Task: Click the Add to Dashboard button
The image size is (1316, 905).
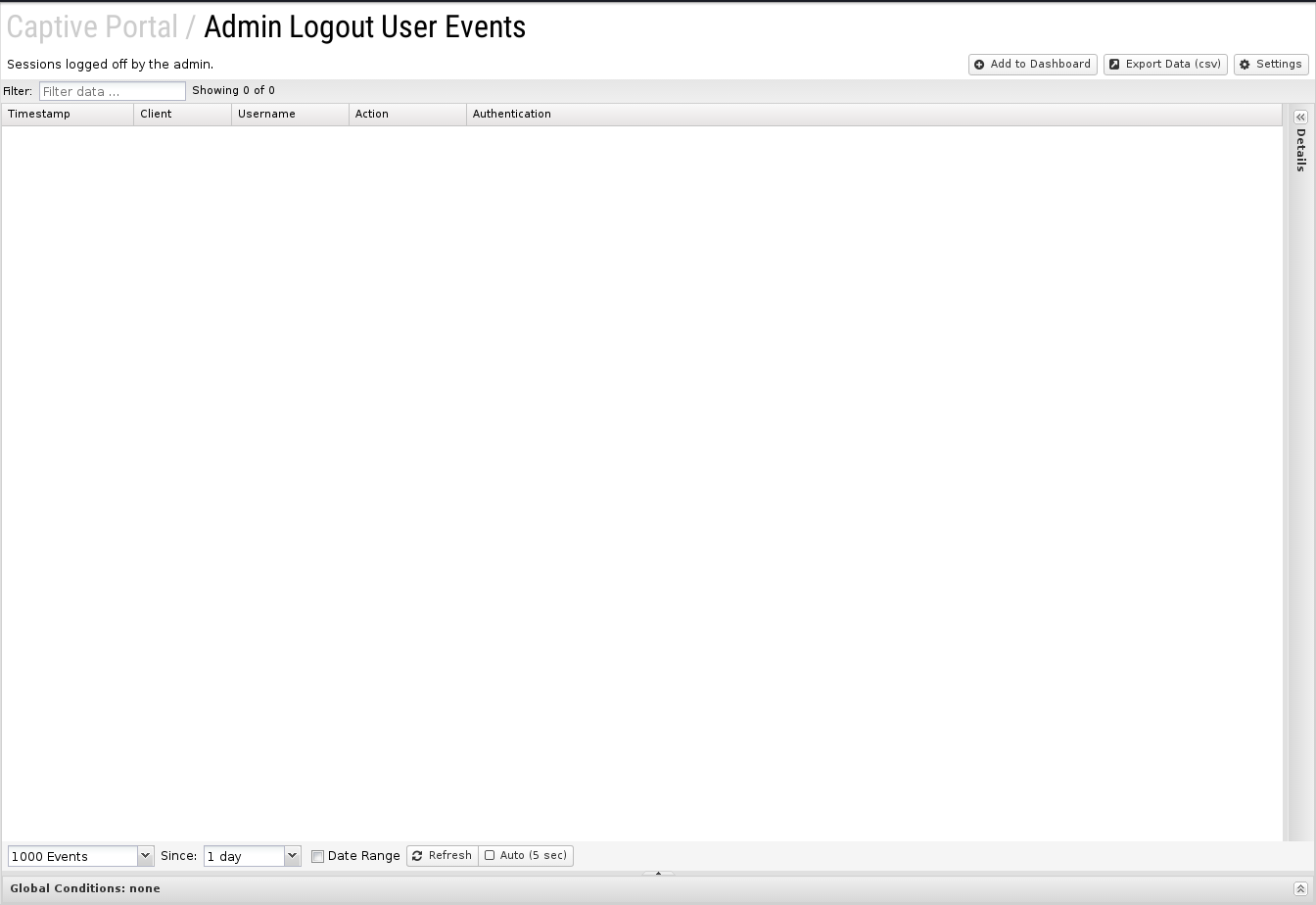Action: [1032, 65]
